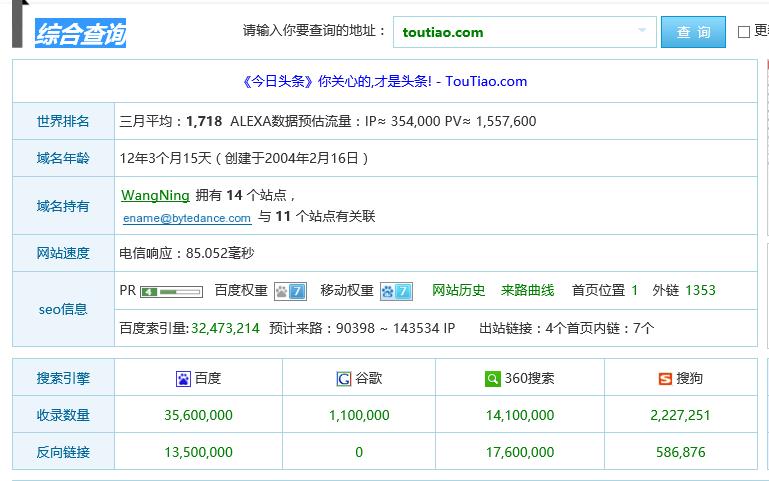Click the 世界排名 row label

63,121
